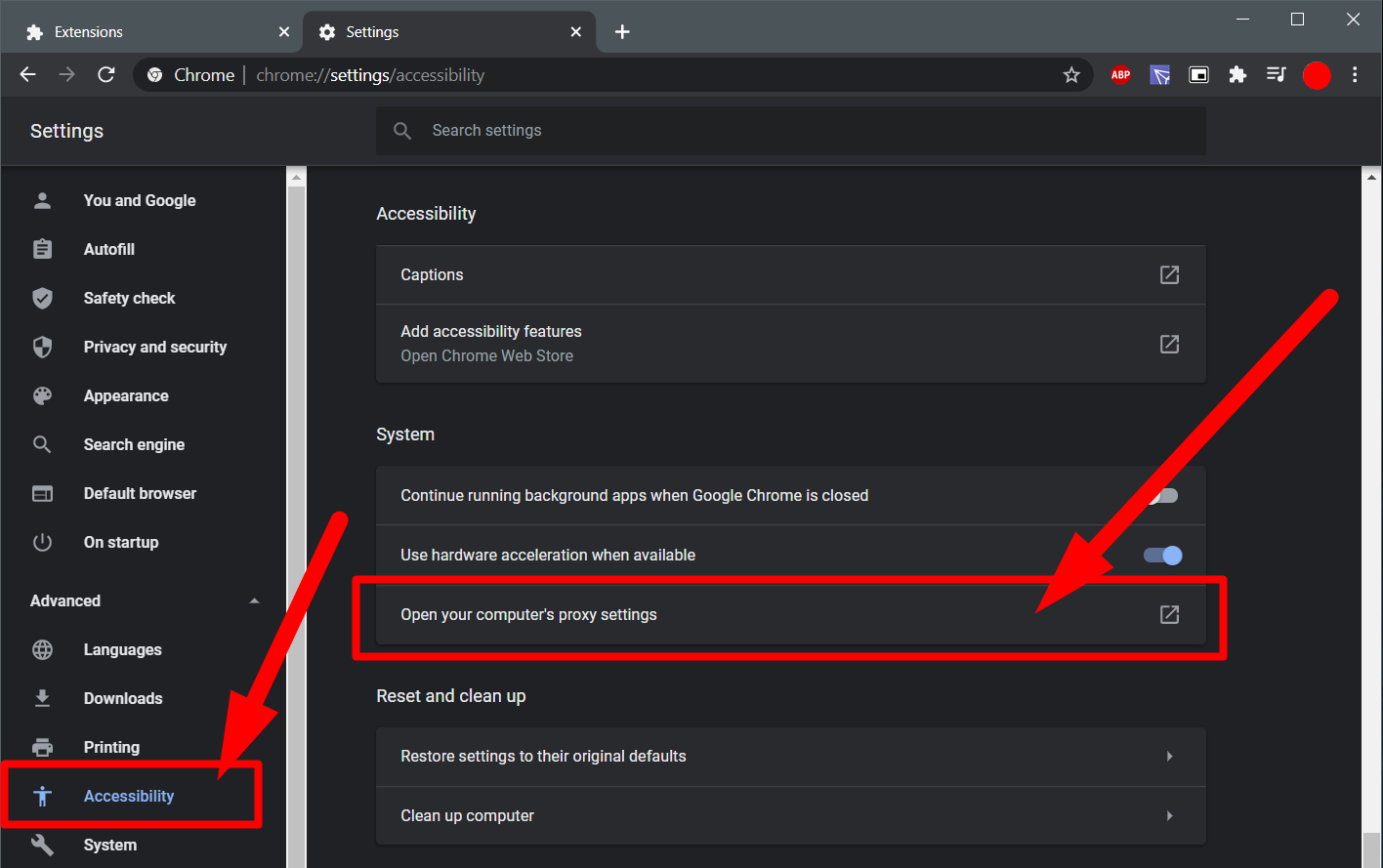The image size is (1383, 868).
Task: Open Add accessibility features Web Store link
Action: click(1169, 344)
